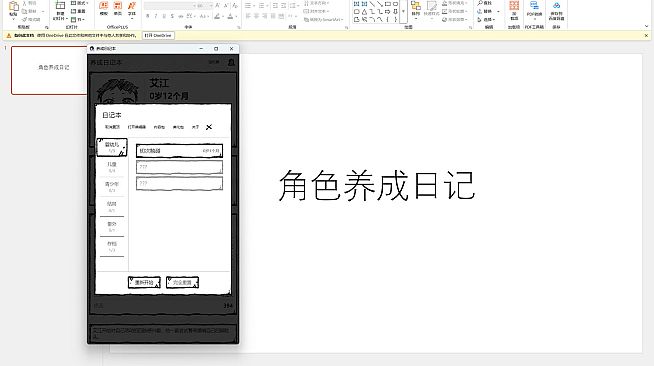Close the 日记本 dialog with X
The width and height of the screenshot is (654, 366).
(x=209, y=127)
